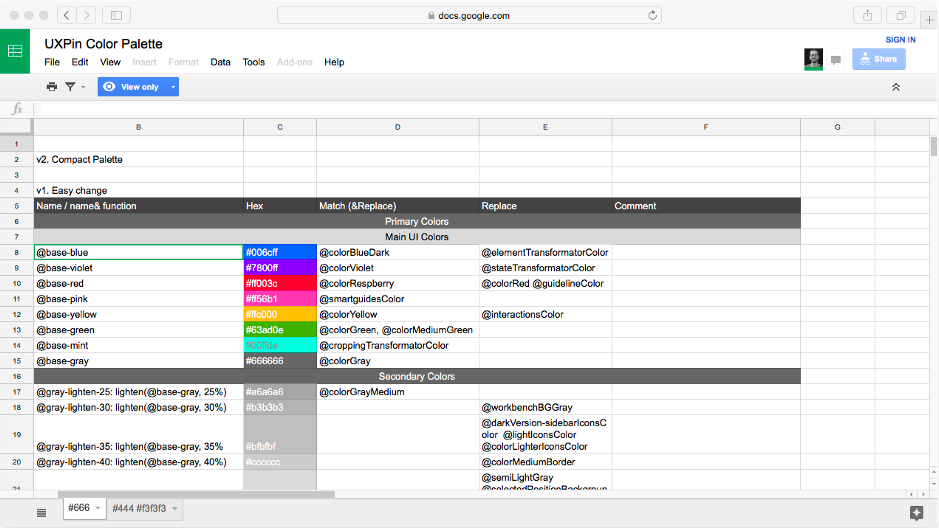Hide the menus with the double chevron
939x528 pixels.
[896, 87]
